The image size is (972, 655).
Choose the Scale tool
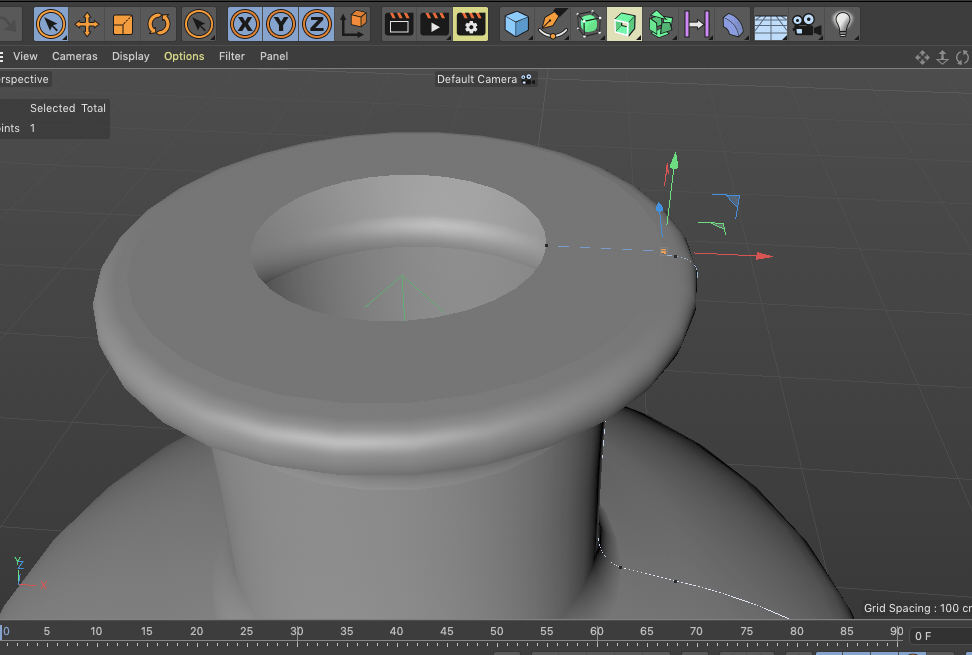click(123, 23)
